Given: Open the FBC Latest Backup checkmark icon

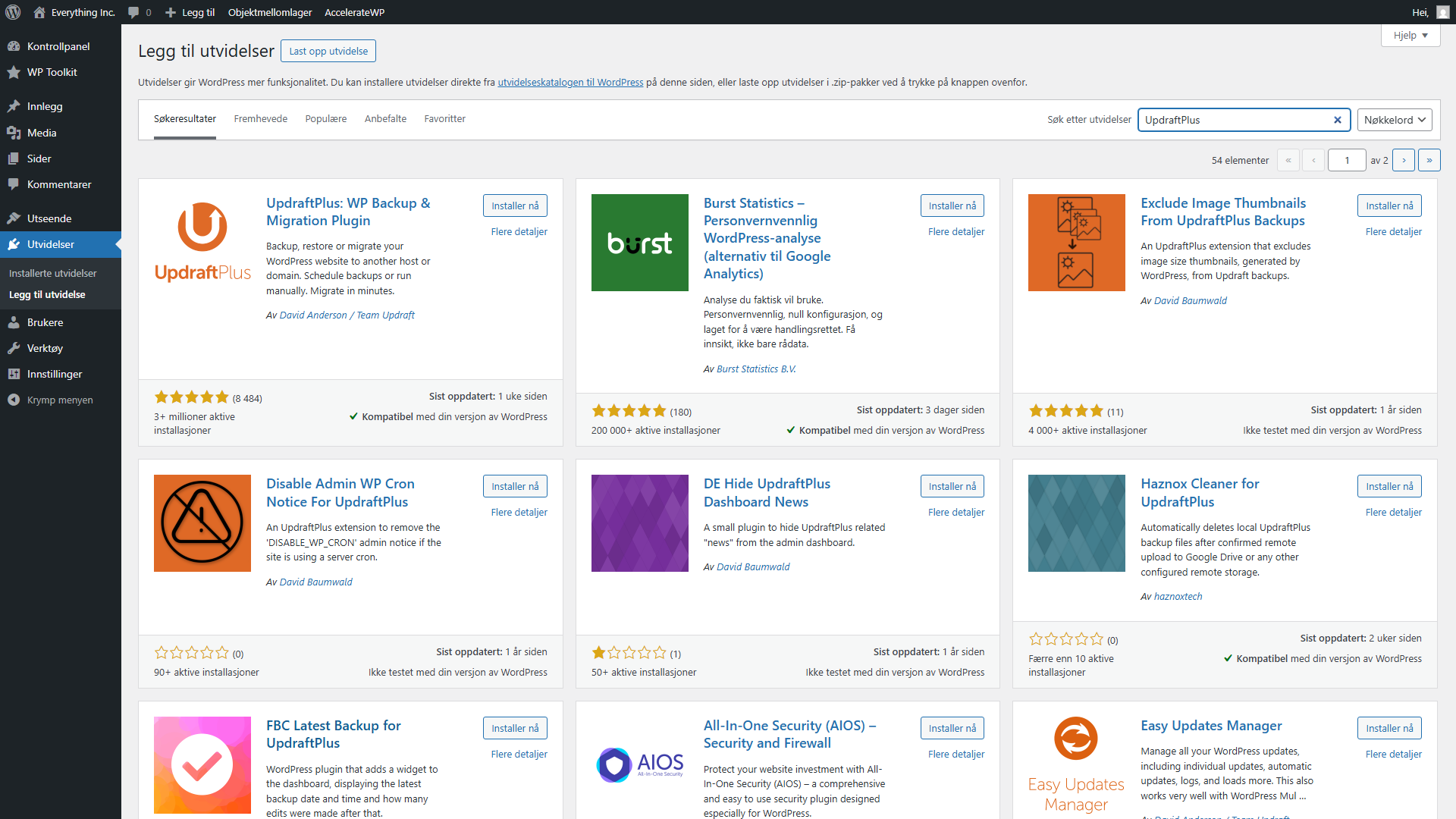Looking at the screenshot, I should tap(202, 765).
